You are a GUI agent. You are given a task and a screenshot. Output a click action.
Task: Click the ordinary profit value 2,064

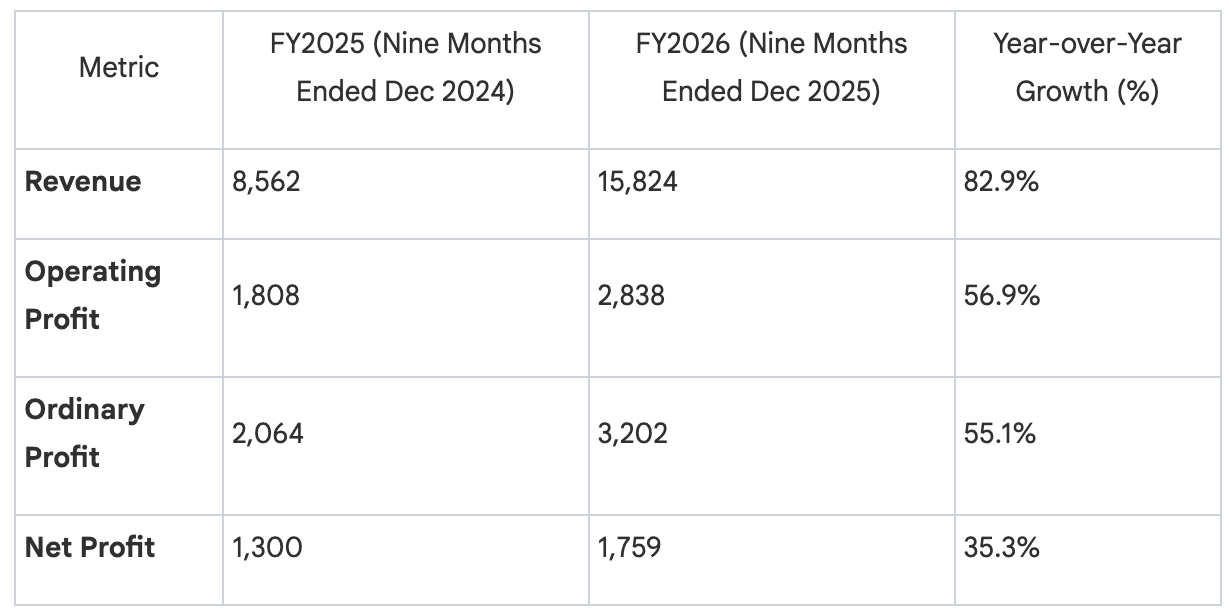[x=268, y=433]
